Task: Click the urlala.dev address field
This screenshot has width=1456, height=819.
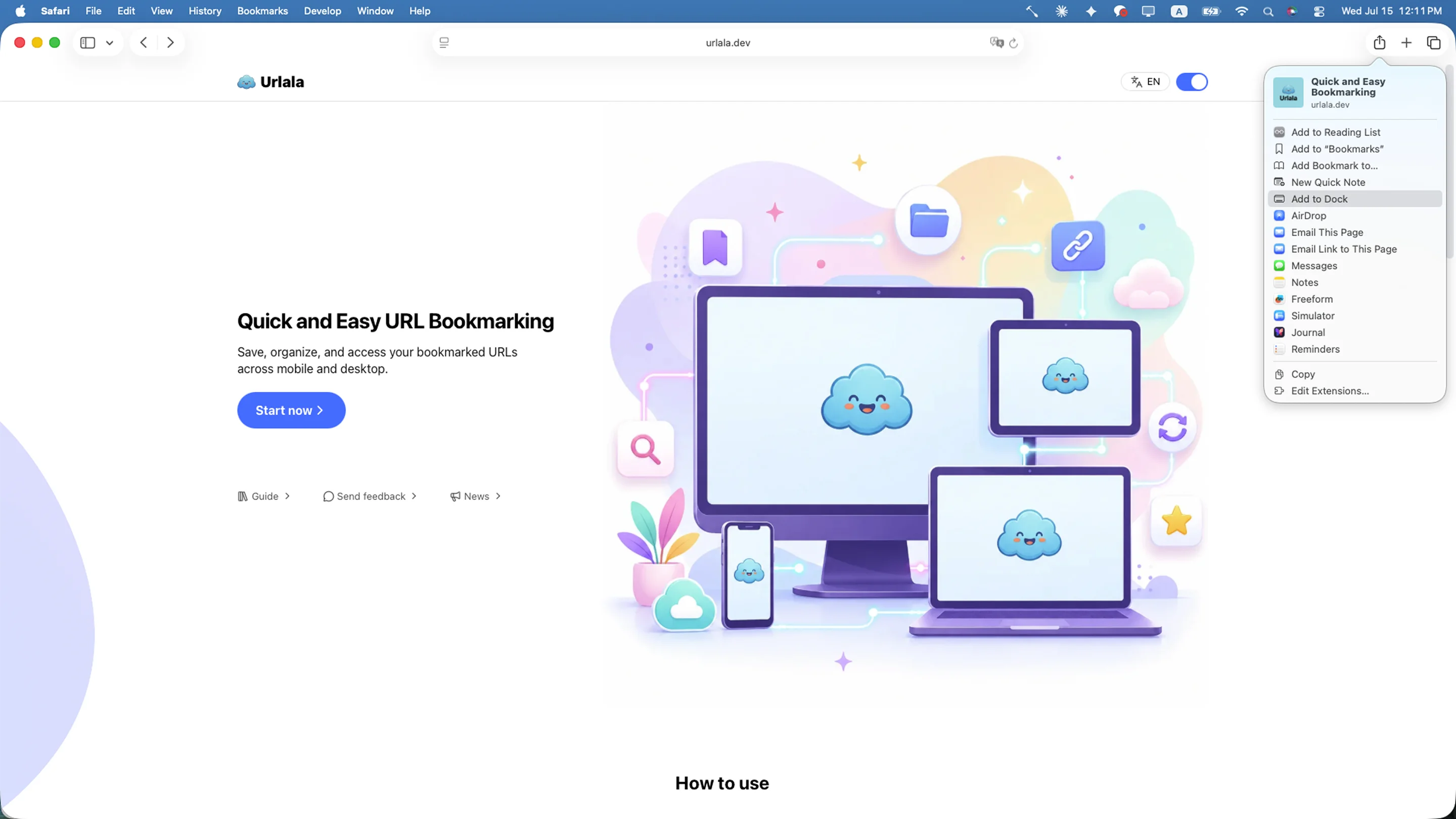Action: (728, 42)
